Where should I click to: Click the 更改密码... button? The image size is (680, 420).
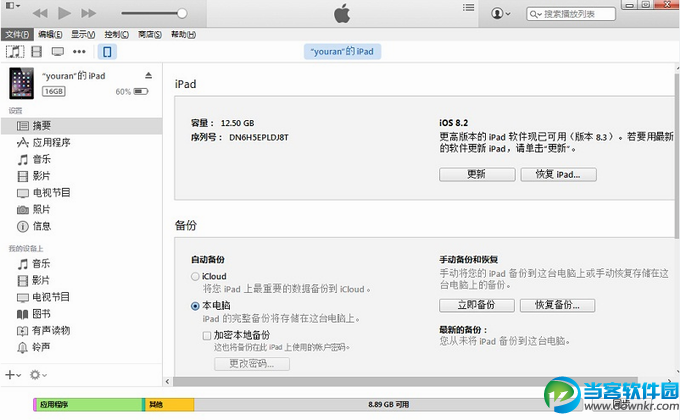pos(252,364)
